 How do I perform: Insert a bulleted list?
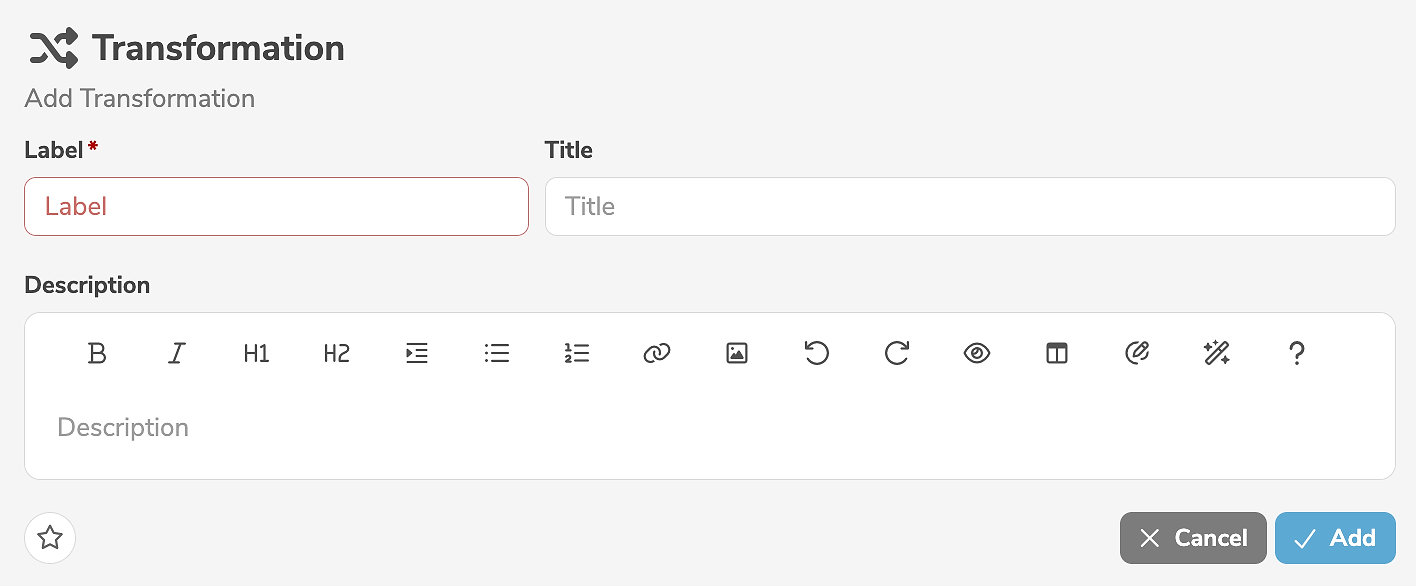[x=497, y=353]
